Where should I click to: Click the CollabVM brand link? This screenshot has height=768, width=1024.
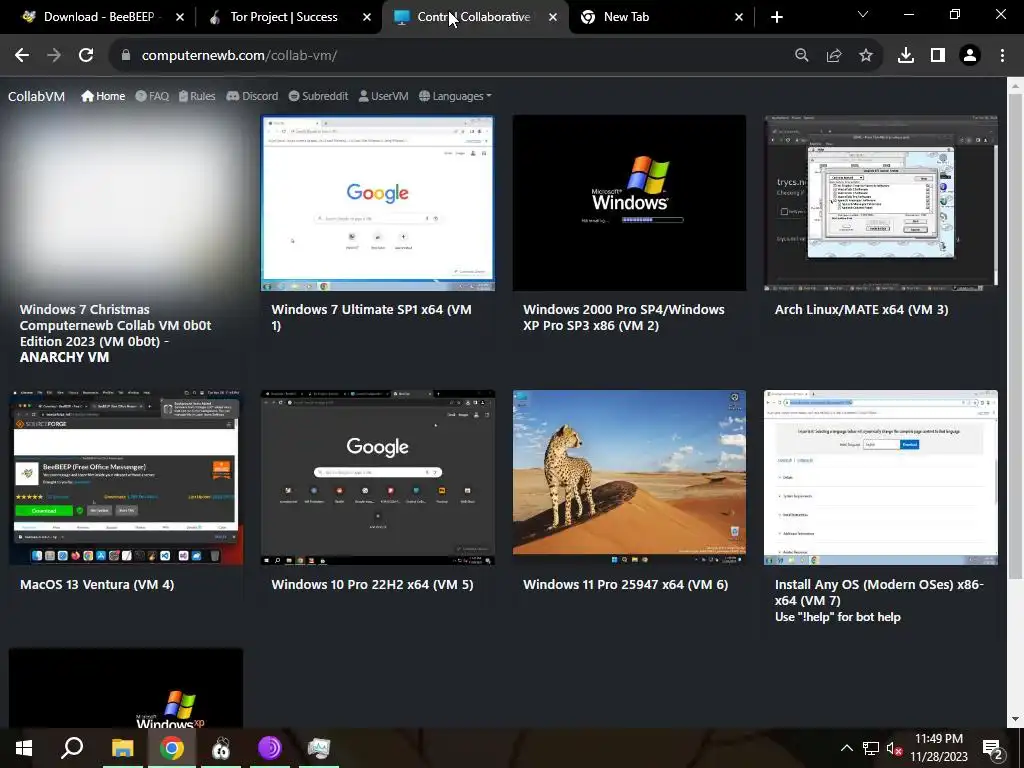click(x=37, y=96)
